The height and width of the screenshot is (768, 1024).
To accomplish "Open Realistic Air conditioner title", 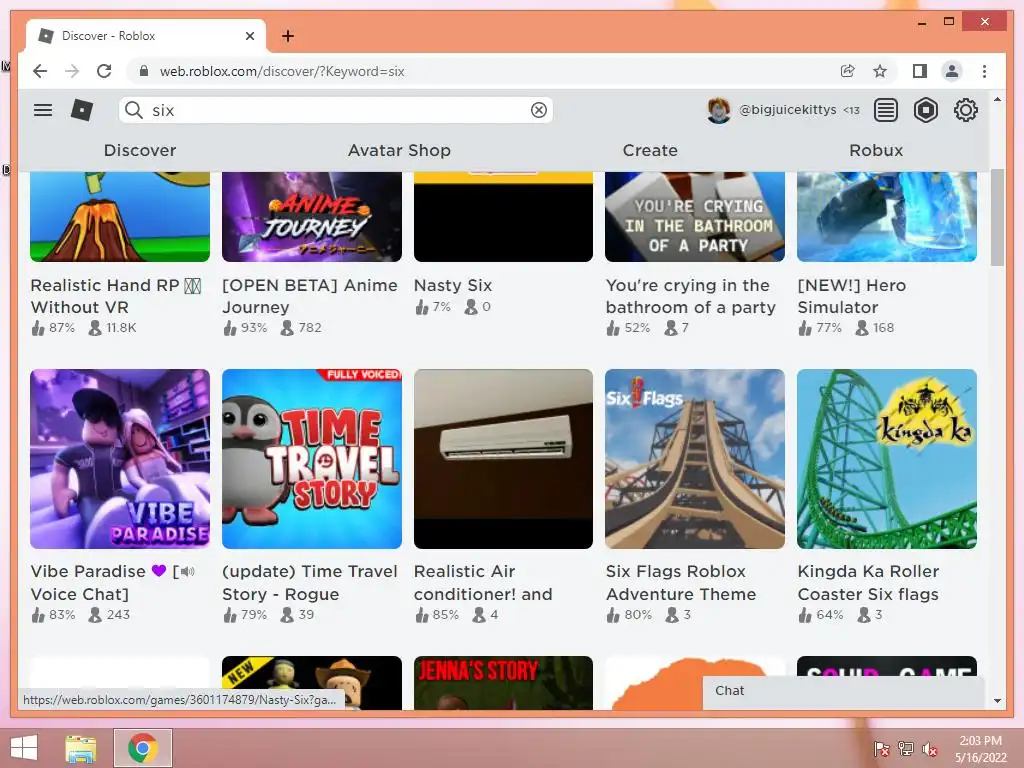I will pyautogui.click(x=483, y=583).
